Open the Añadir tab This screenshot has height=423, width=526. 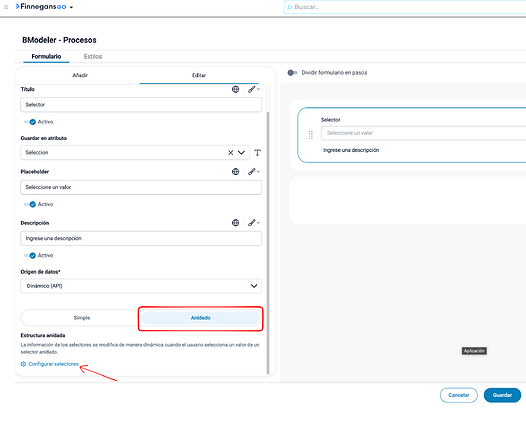coord(80,75)
